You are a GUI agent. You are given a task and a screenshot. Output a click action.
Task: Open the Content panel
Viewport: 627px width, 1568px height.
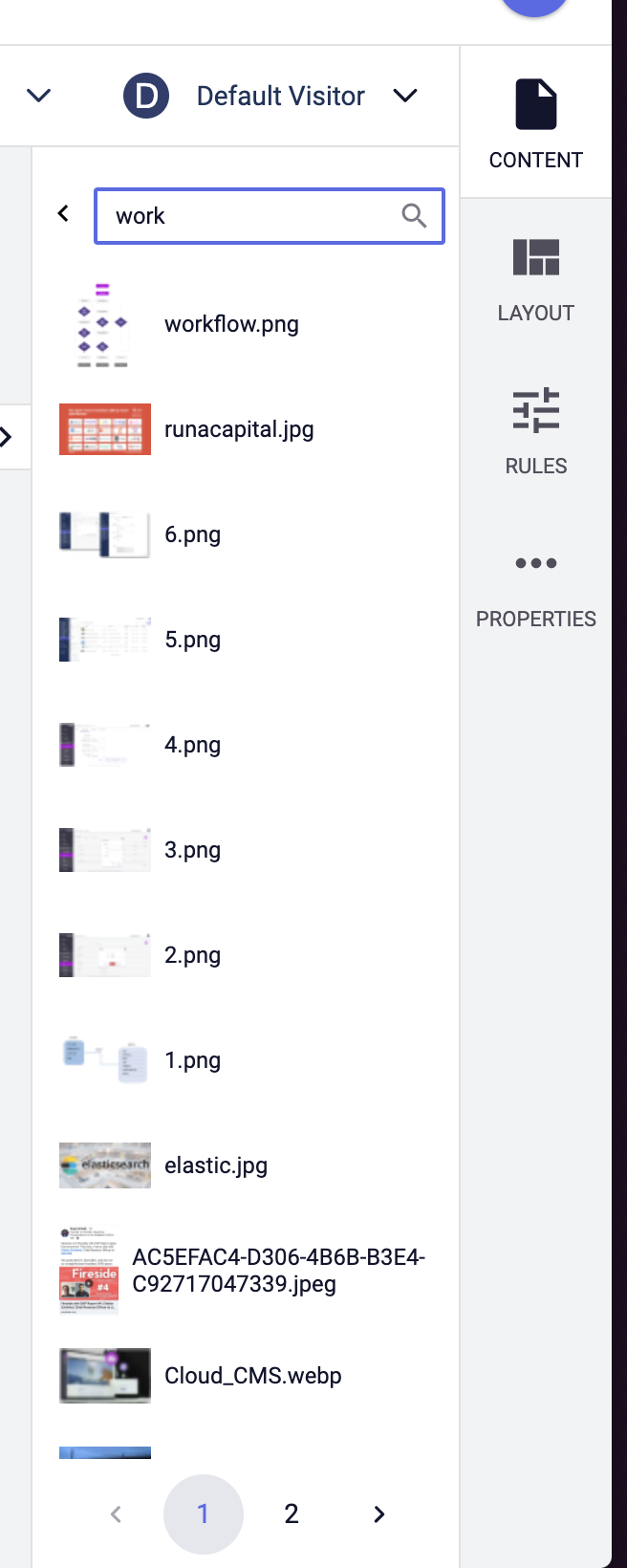pyautogui.click(x=535, y=121)
